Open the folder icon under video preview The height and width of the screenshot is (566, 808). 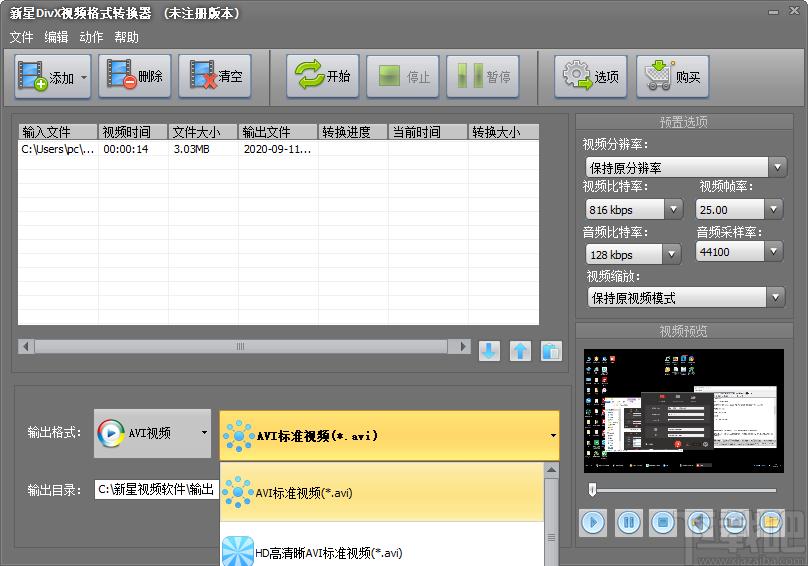click(x=770, y=523)
